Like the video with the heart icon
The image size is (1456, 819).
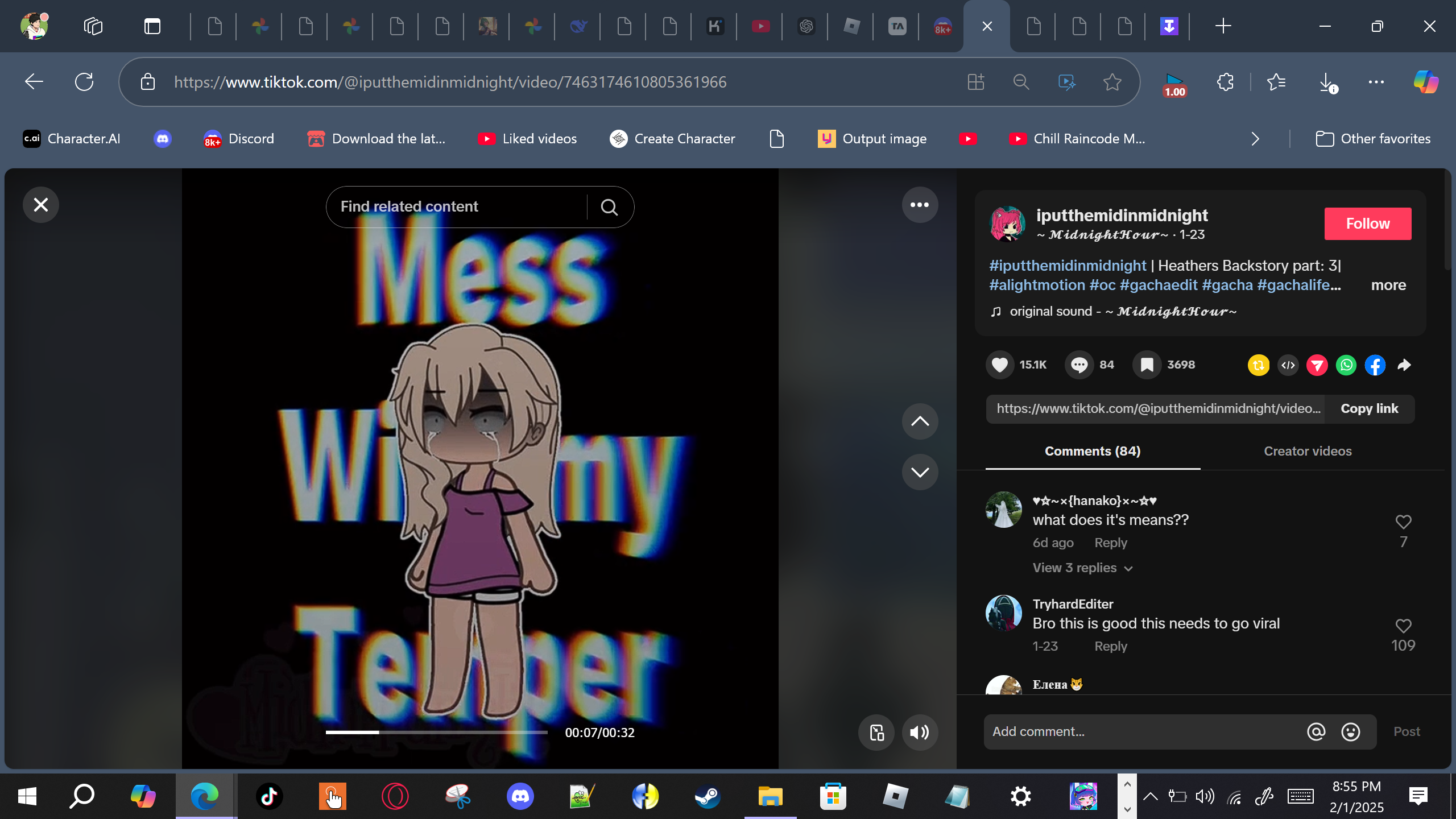[x=1000, y=365]
